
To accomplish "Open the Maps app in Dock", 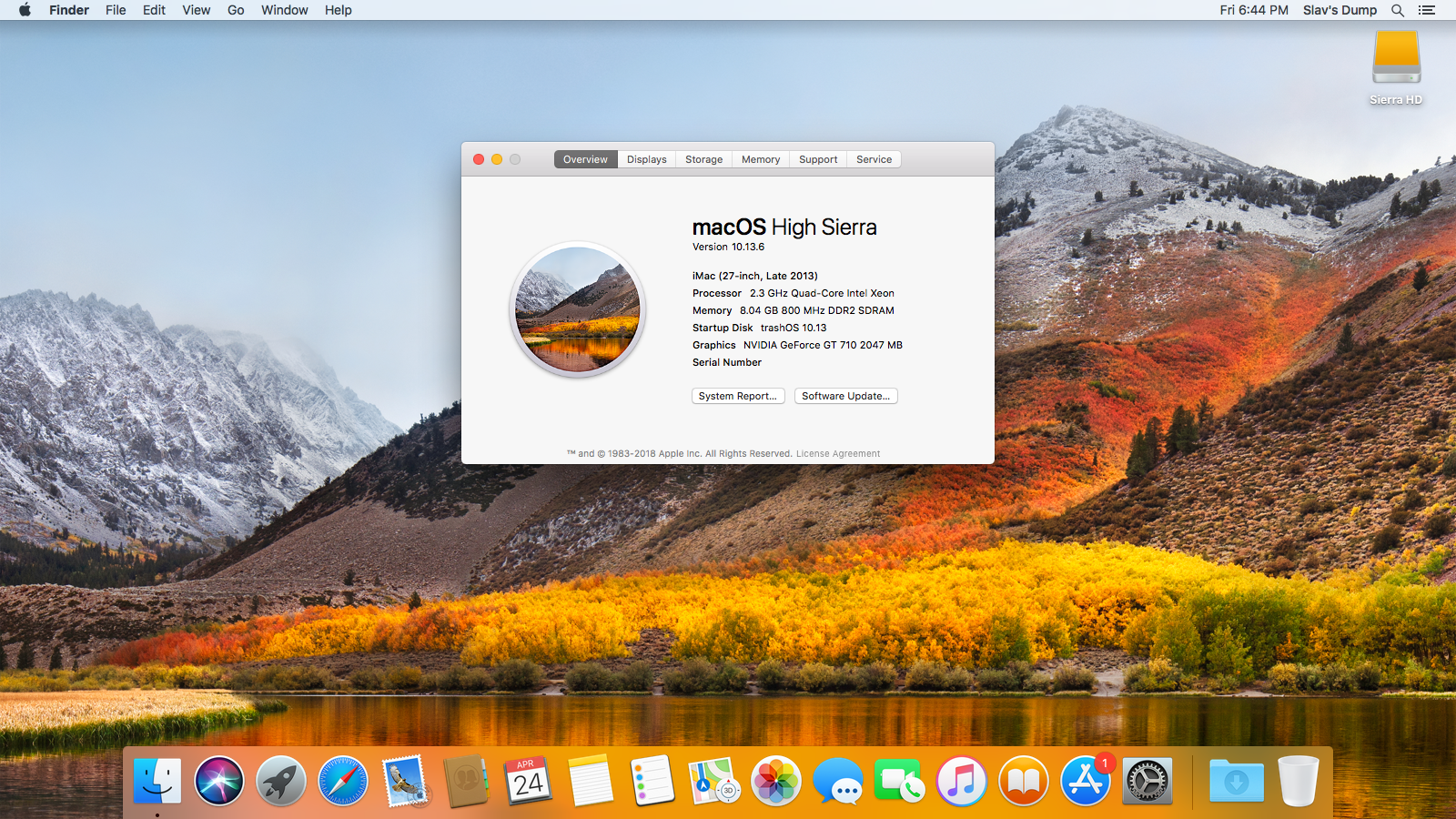I will [713, 782].
